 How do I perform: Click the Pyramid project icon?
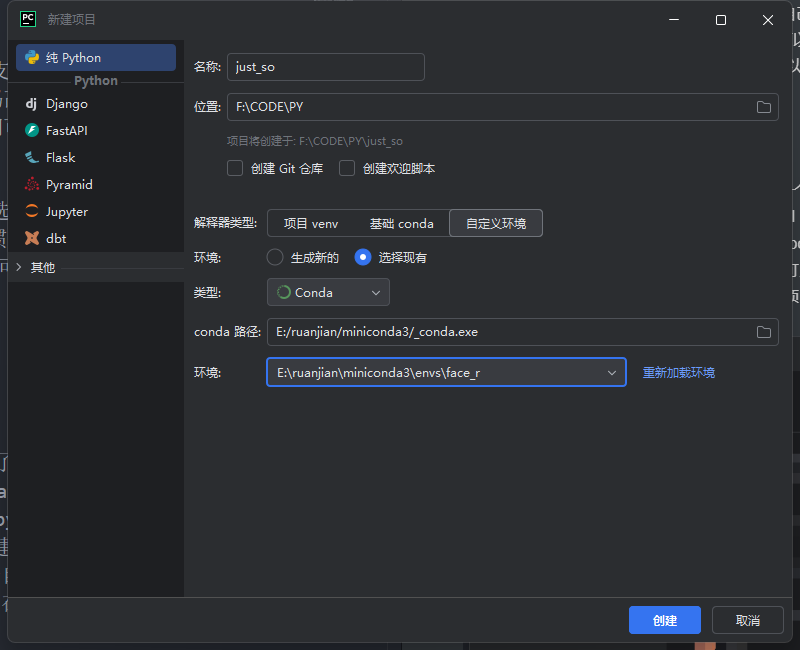point(31,185)
